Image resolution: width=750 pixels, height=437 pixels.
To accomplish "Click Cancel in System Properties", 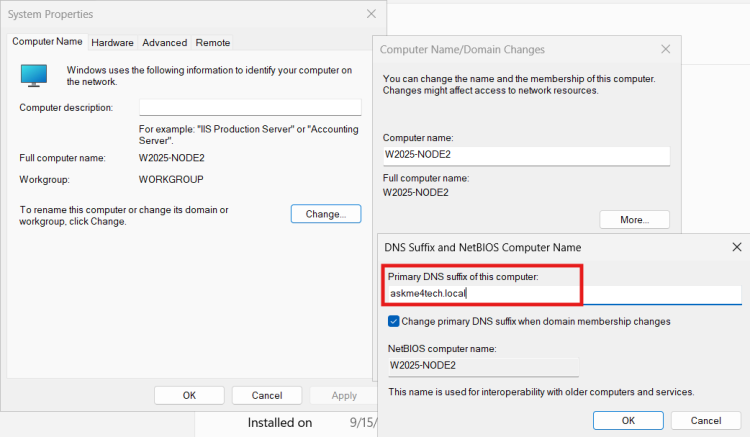I will click(267, 395).
